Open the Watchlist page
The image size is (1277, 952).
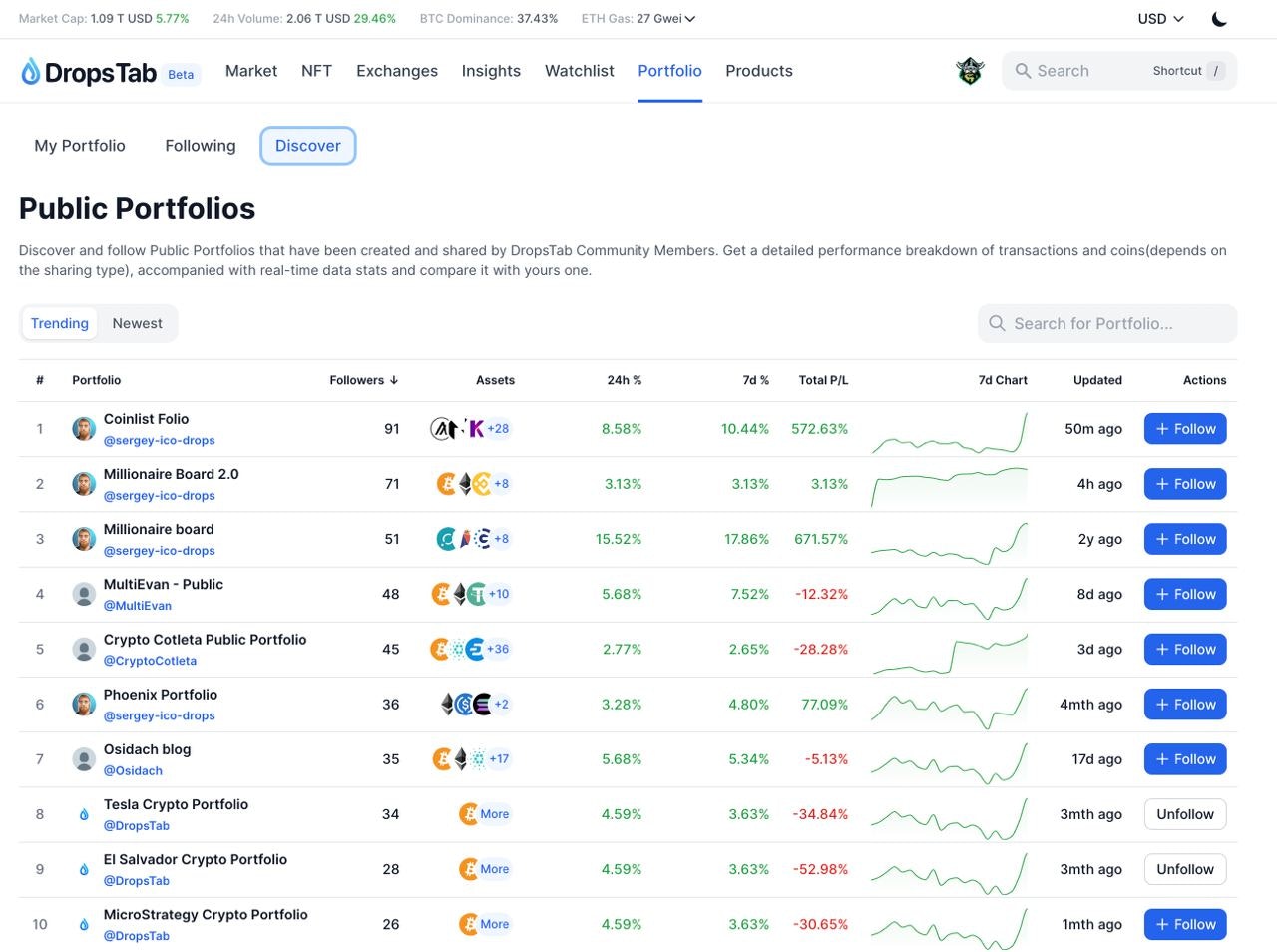(x=580, y=71)
